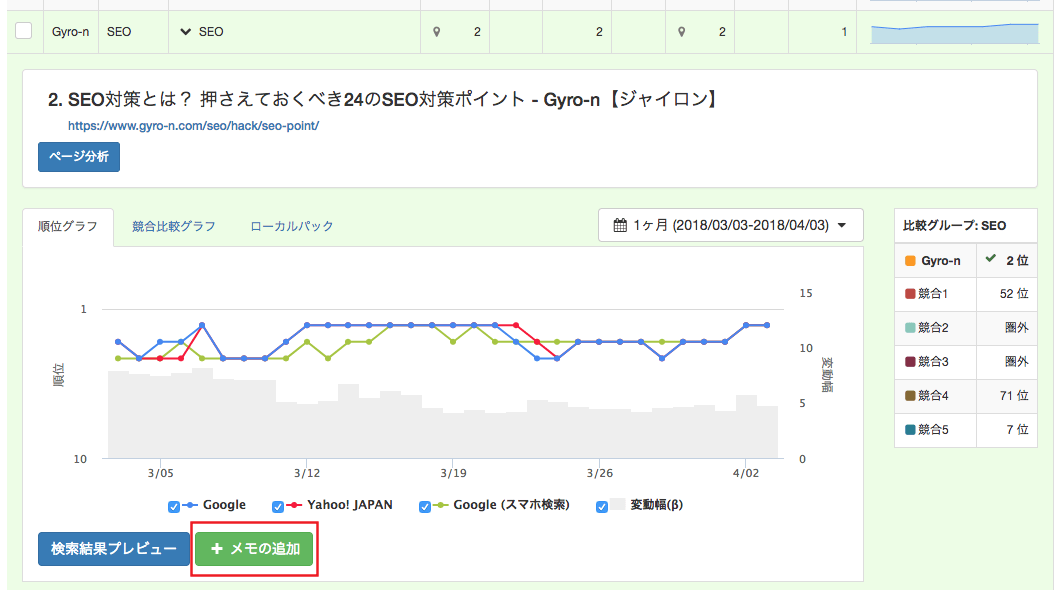Select the 競合5 7 位 rank cell
The image size is (1054, 590).
[x=1006, y=429]
